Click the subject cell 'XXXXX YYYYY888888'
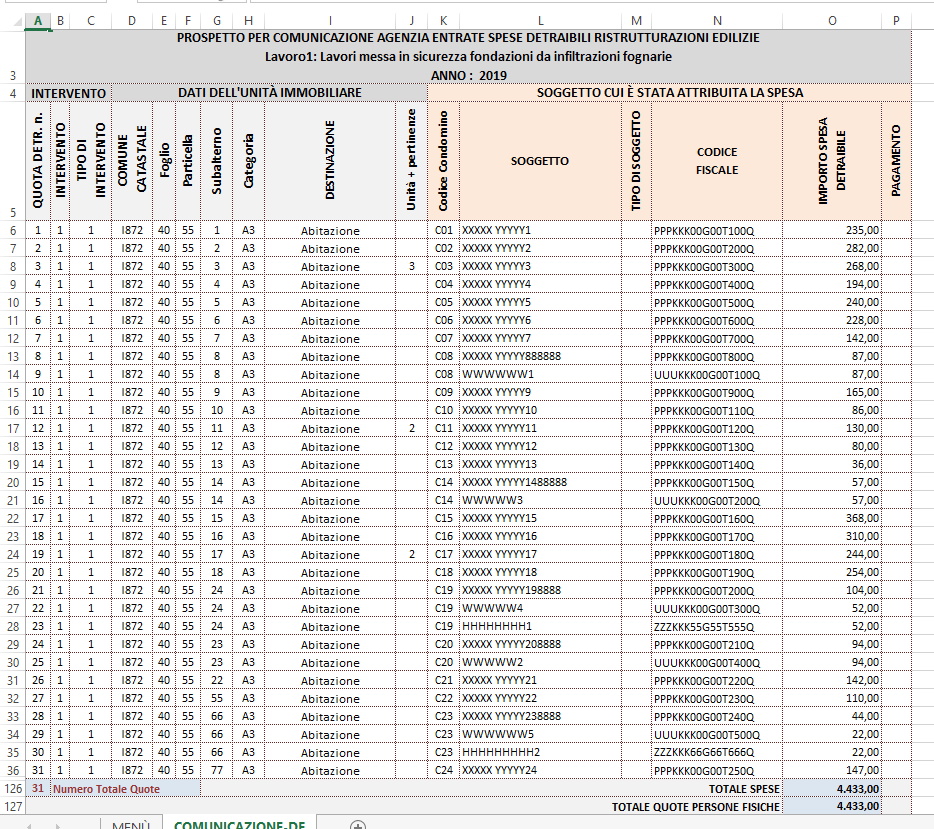Image resolution: width=934 pixels, height=829 pixels. point(540,356)
